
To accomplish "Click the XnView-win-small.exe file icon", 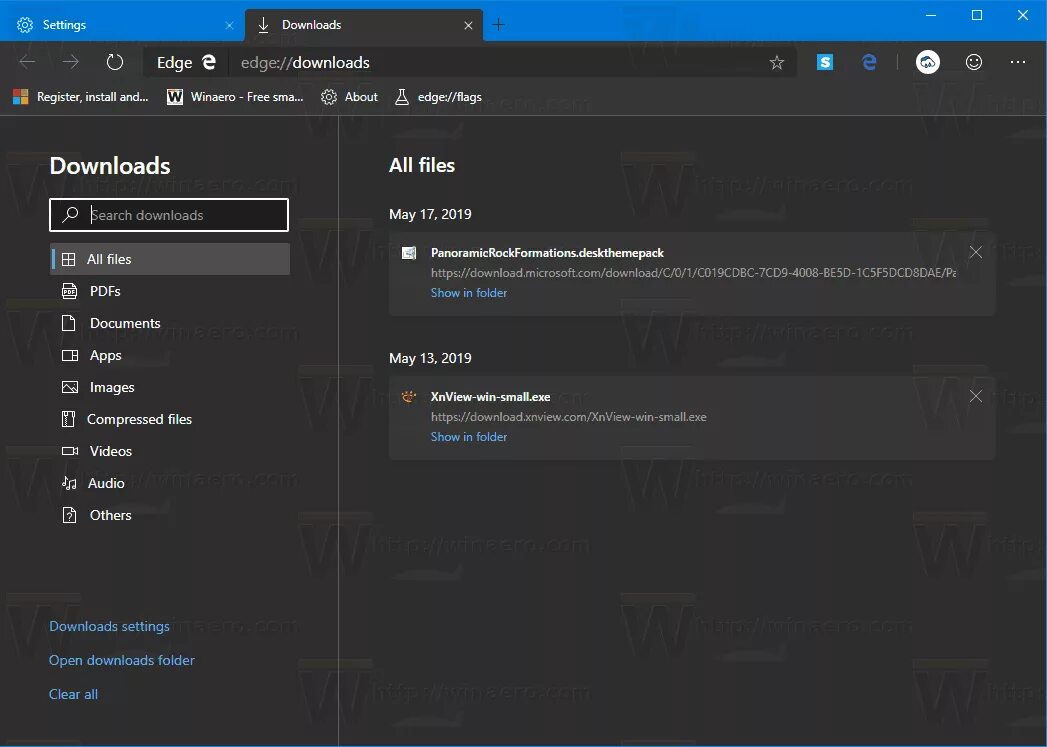I will point(409,397).
